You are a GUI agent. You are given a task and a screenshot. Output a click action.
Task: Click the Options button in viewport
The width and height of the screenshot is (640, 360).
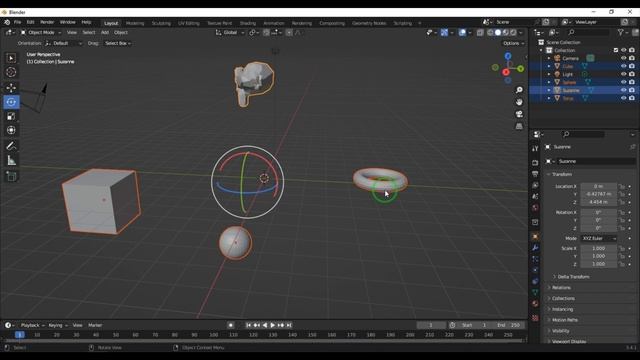[513, 43]
